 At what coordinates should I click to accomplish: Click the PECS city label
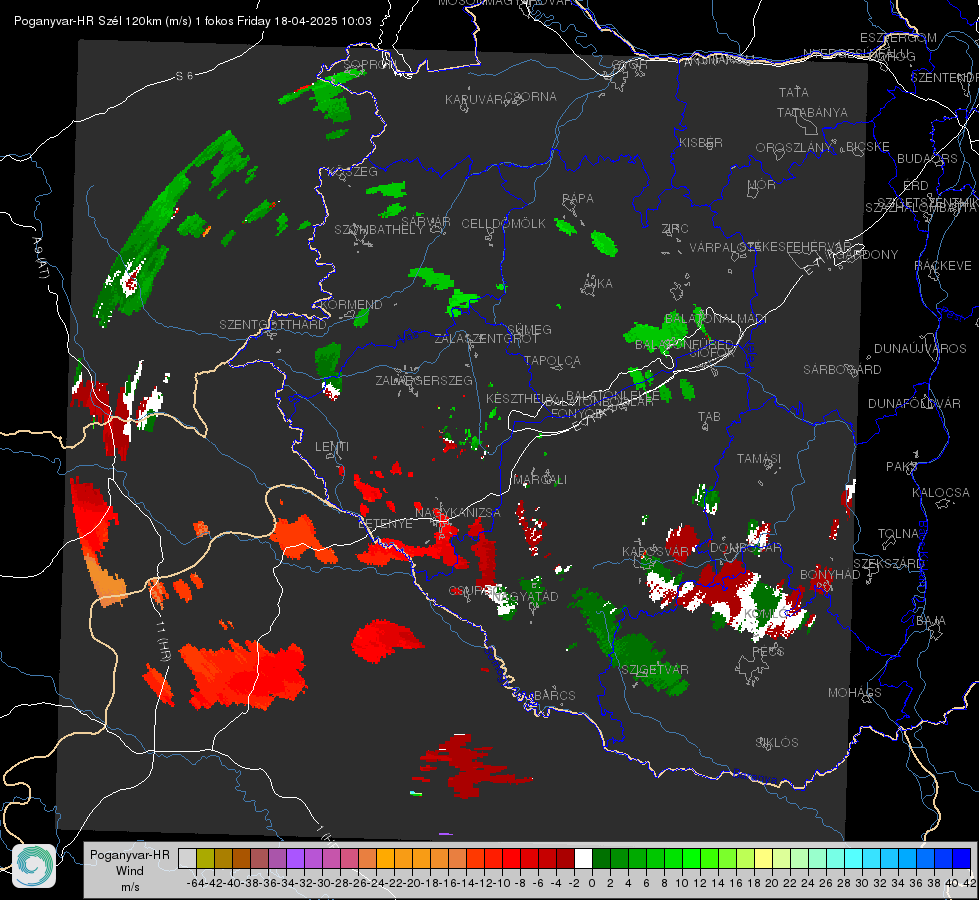(x=767, y=651)
